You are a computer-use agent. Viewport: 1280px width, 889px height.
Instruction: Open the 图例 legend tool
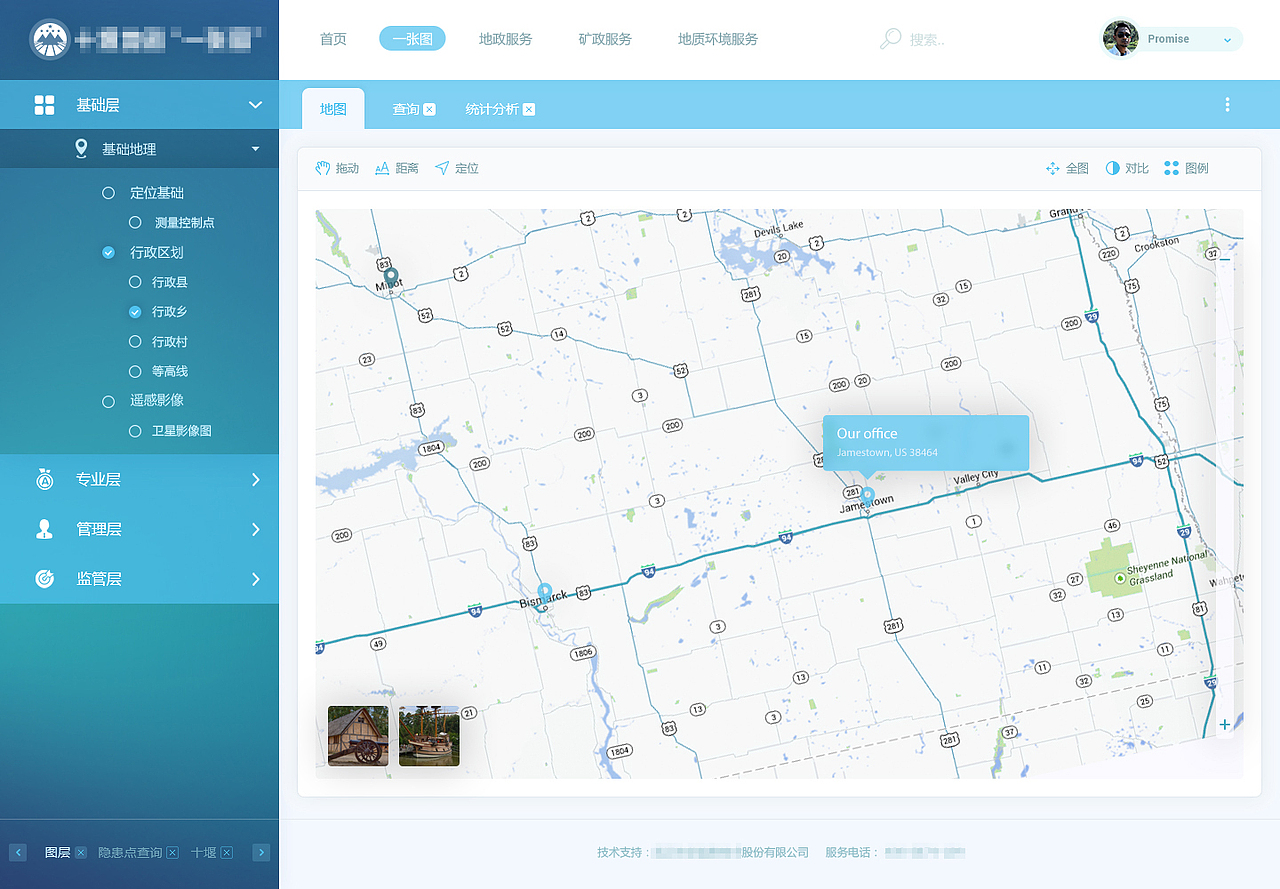tap(1187, 168)
